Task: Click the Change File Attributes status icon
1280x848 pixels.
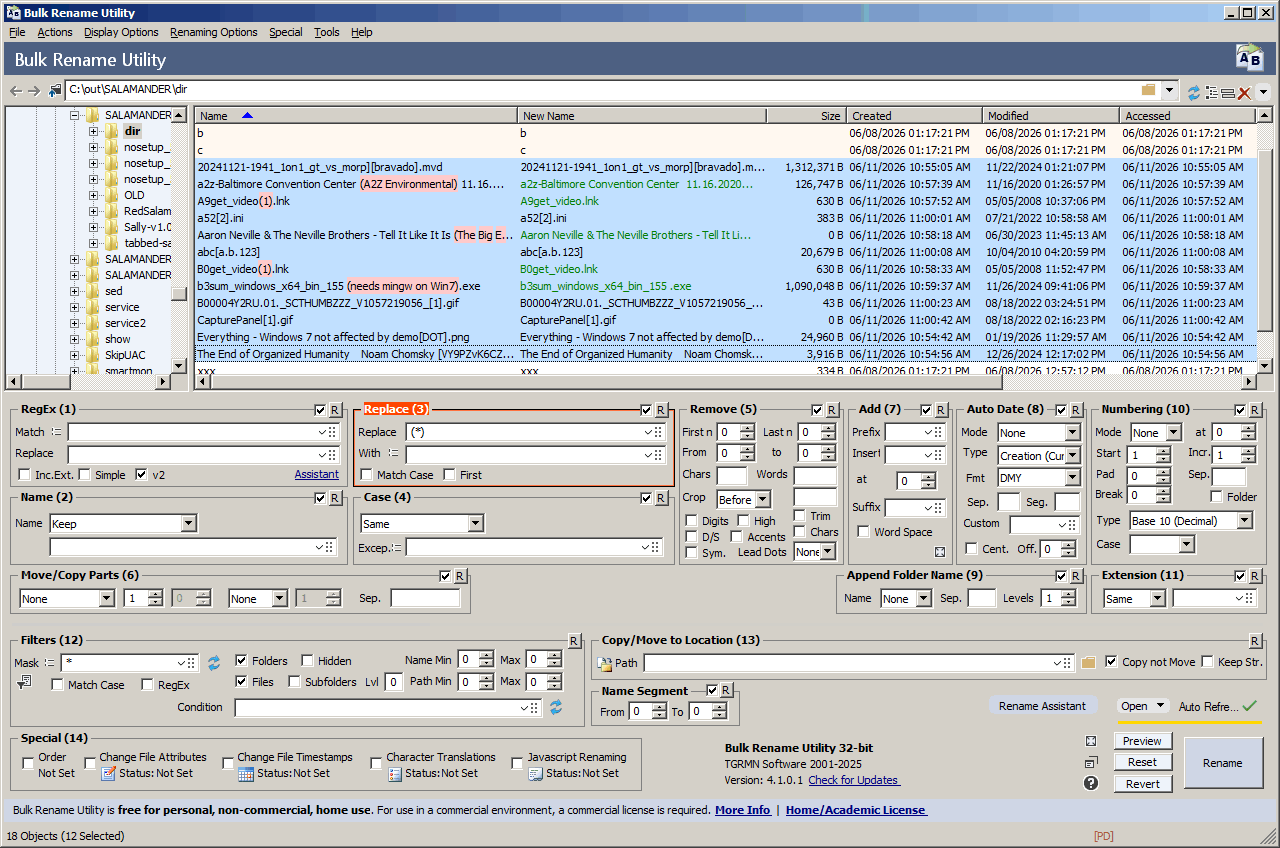Action: click(109, 773)
